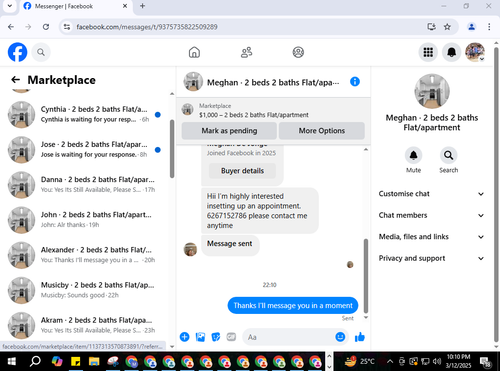Click the conversation list scrollbar
The width and height of the screenshot is (500, 371).
point(172,149)
